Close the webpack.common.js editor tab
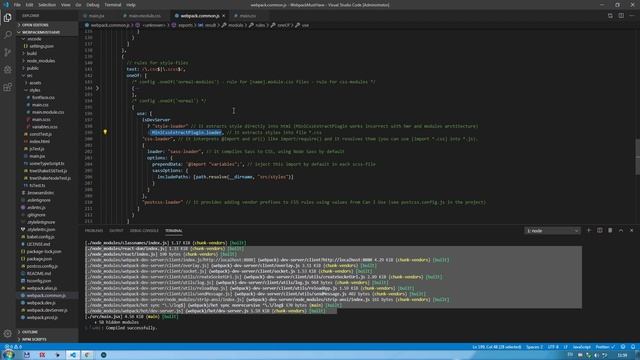Viewport: 640px width, 360px height. tap(224, 16)
